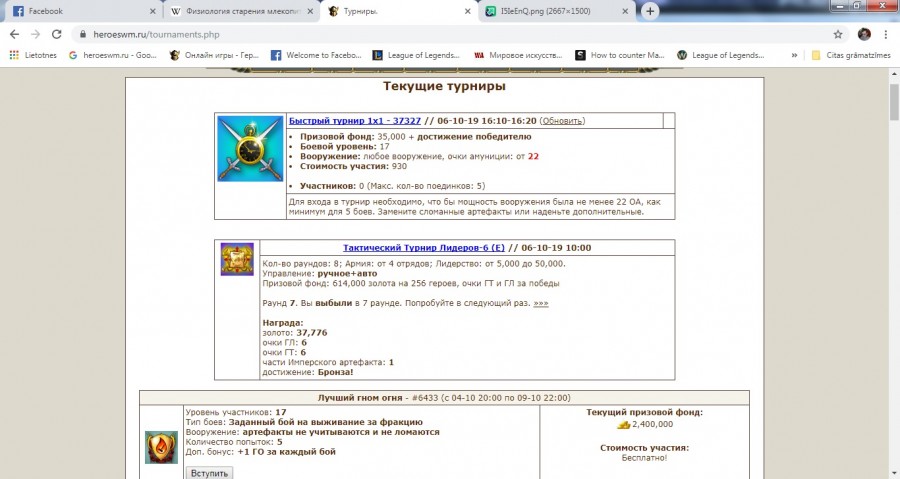Click the page vertical scrollbar thumb
Screen dimensions: 900x479
[894, 101]
